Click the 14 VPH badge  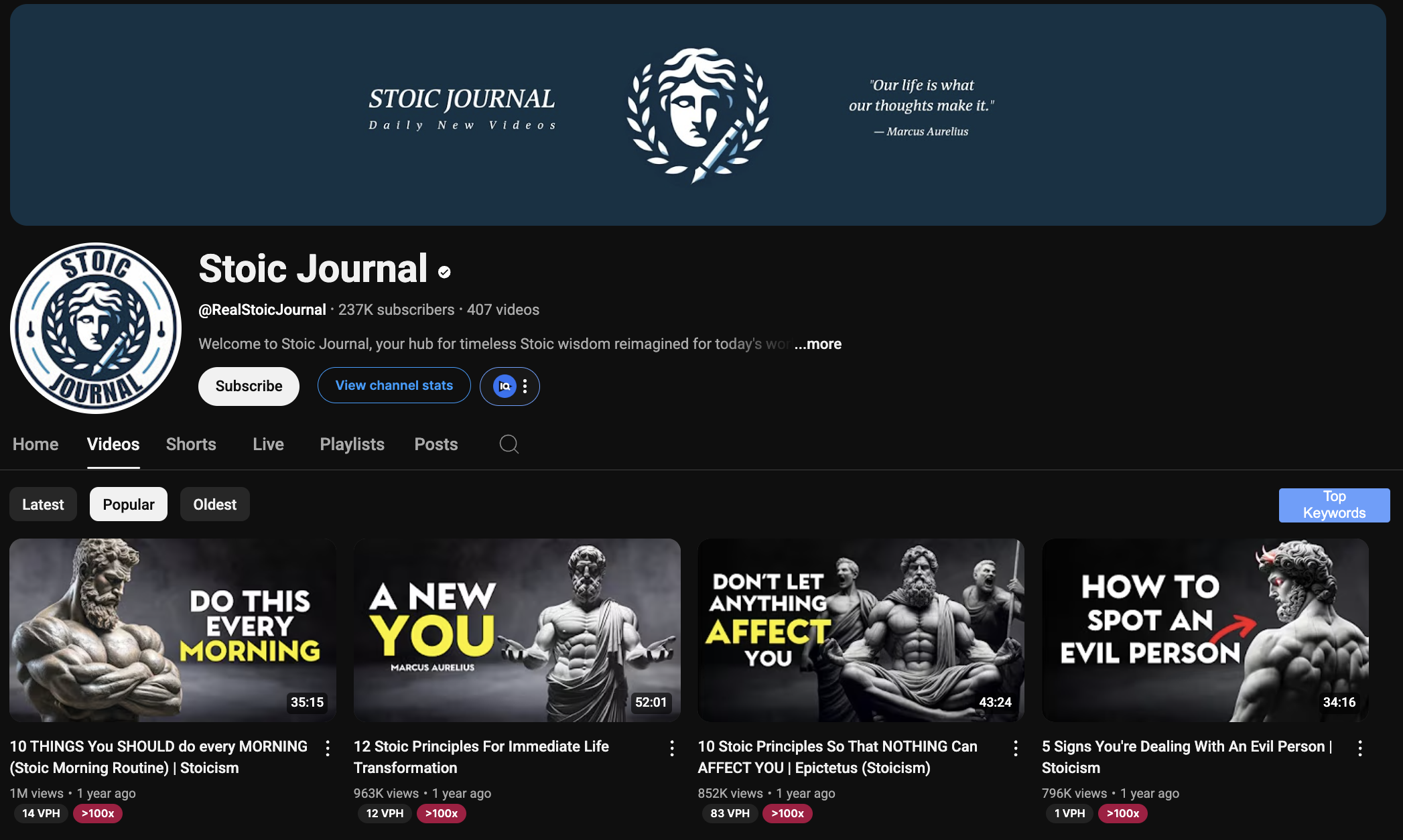41,813
